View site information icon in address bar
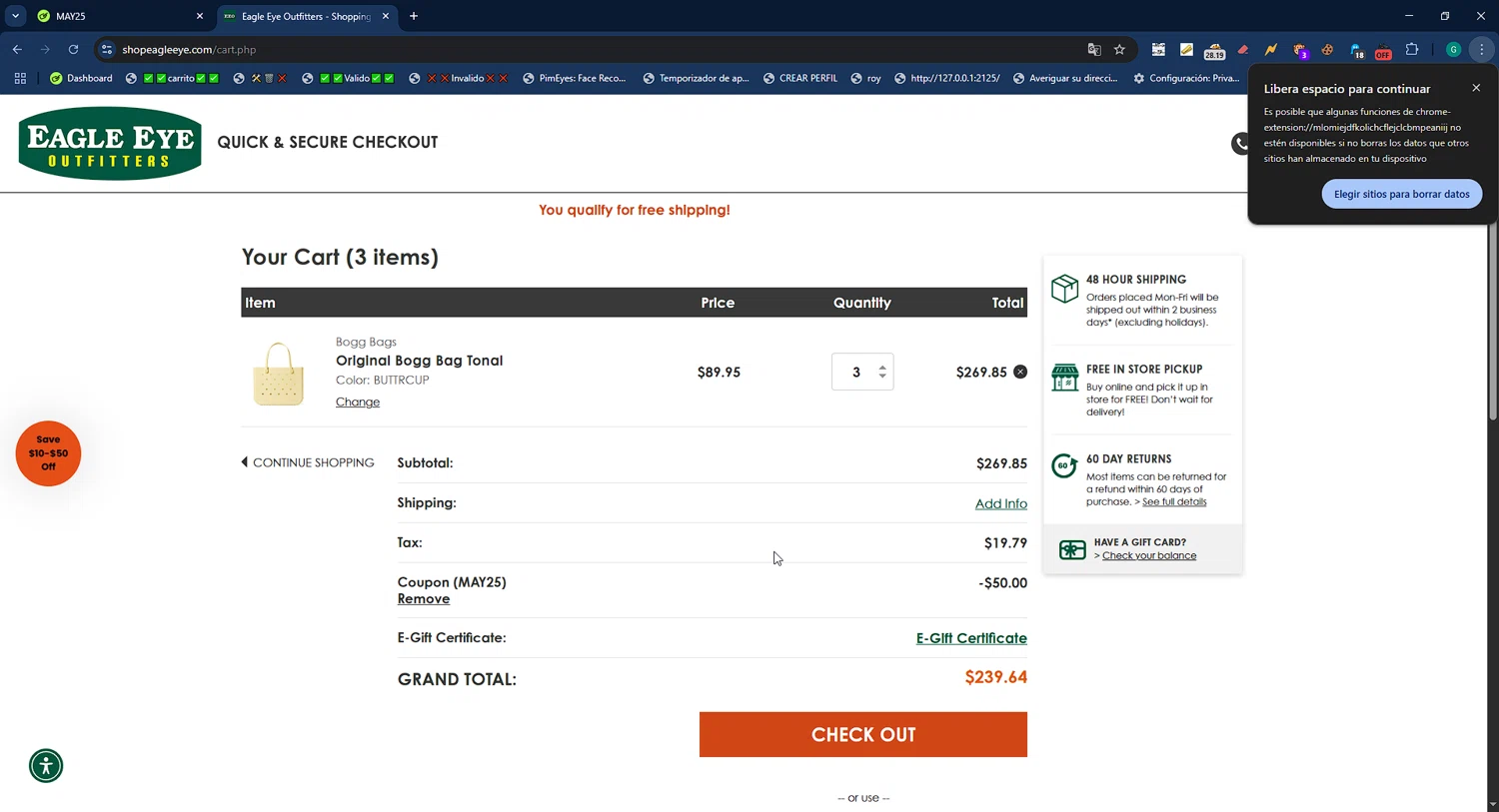Image resolution: width=1499 pixels, height=812 pixels. point(107,49)
